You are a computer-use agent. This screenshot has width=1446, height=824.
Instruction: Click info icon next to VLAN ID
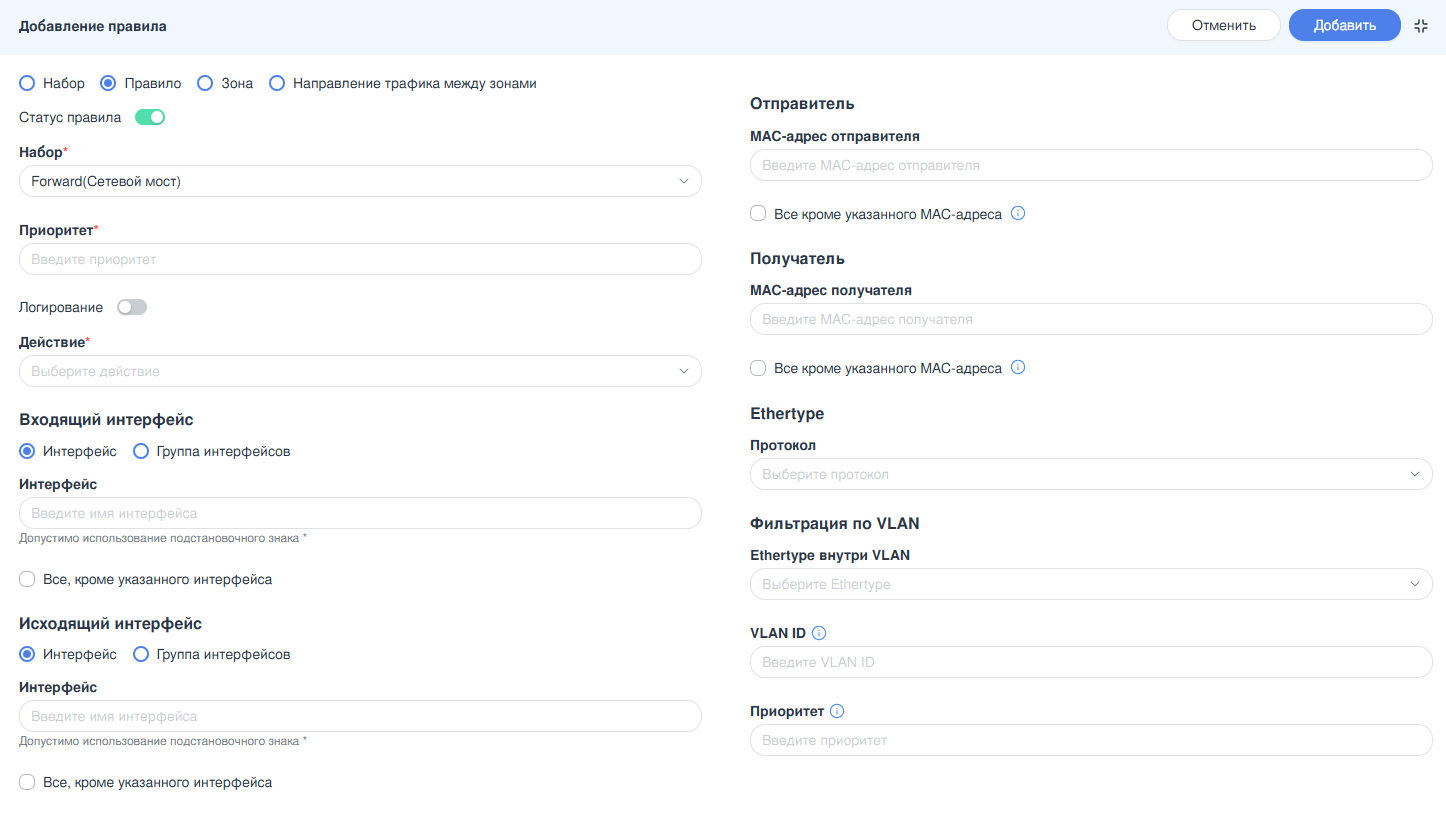click(x=819, y=633)
